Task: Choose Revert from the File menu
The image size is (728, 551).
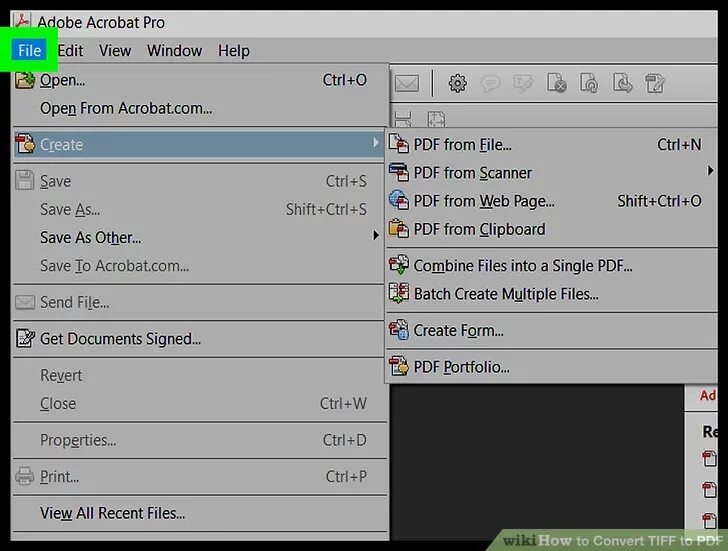Action: coord(200,375)
